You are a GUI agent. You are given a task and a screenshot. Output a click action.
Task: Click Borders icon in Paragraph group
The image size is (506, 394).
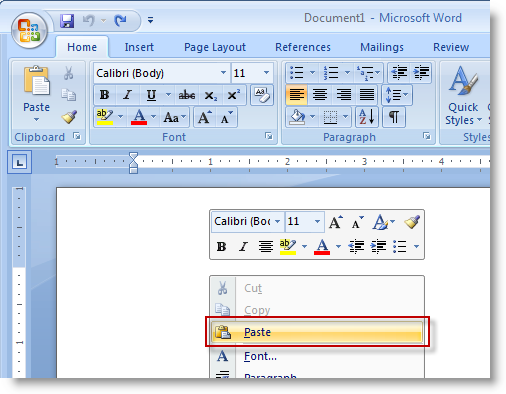click(x=331, y=117)
